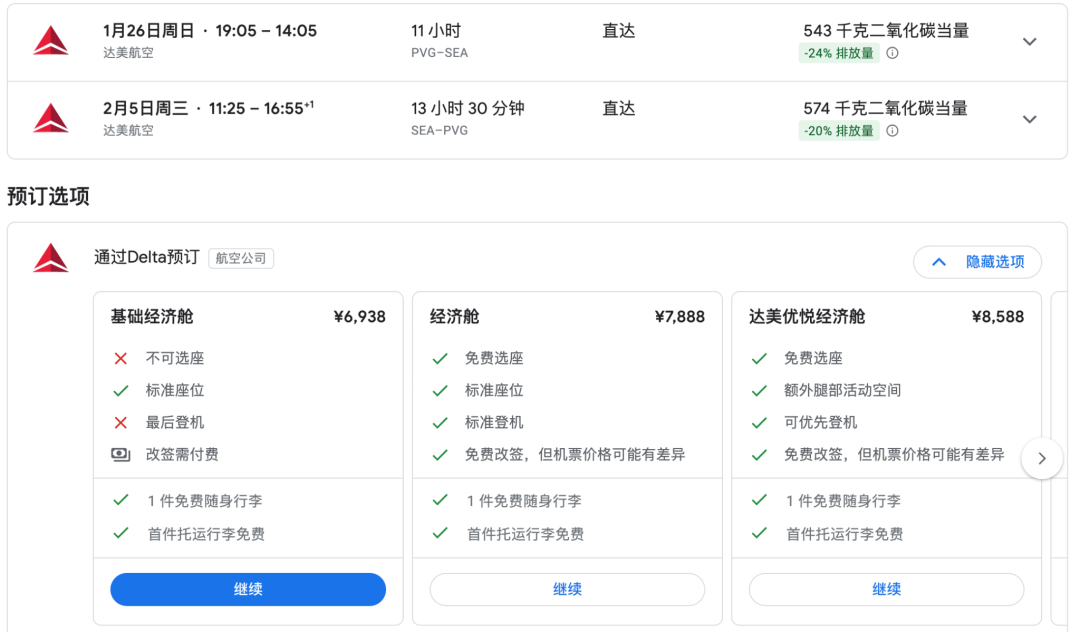1080x632 pixels.
Task: Expand the February 5 SEA–PVG flight details
Action: (x=1029, y=120)
